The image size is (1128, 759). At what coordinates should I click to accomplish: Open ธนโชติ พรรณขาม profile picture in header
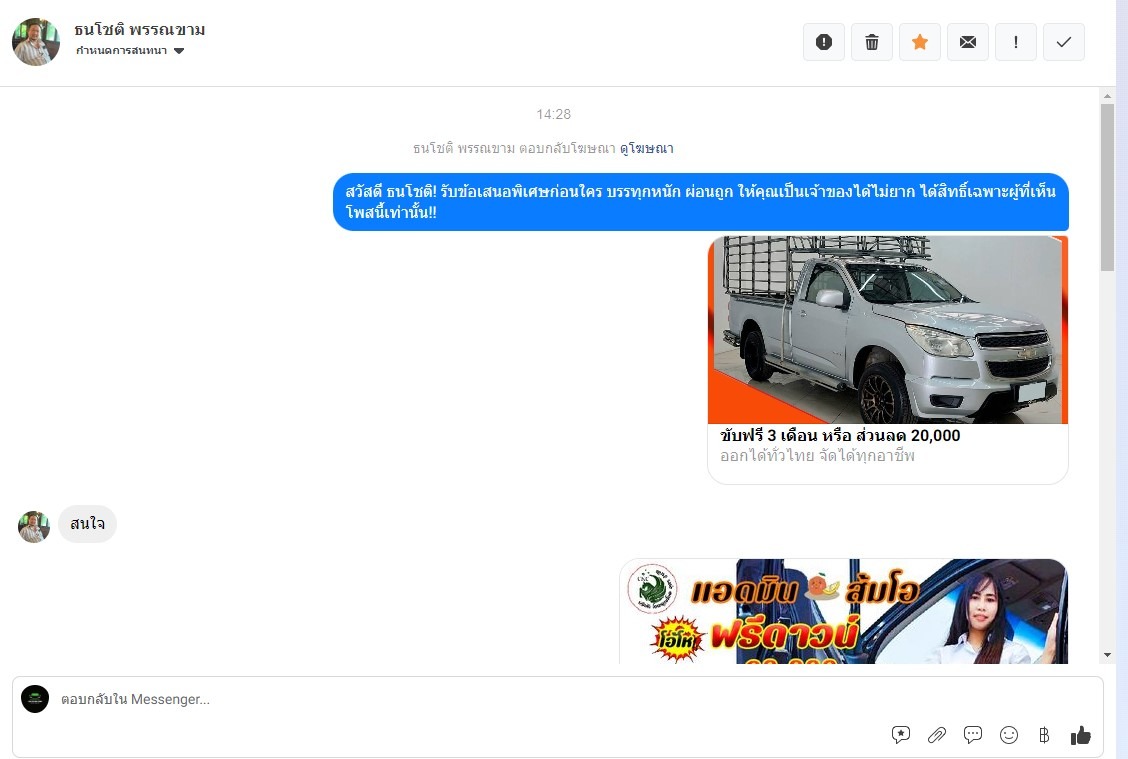(36, 42)
